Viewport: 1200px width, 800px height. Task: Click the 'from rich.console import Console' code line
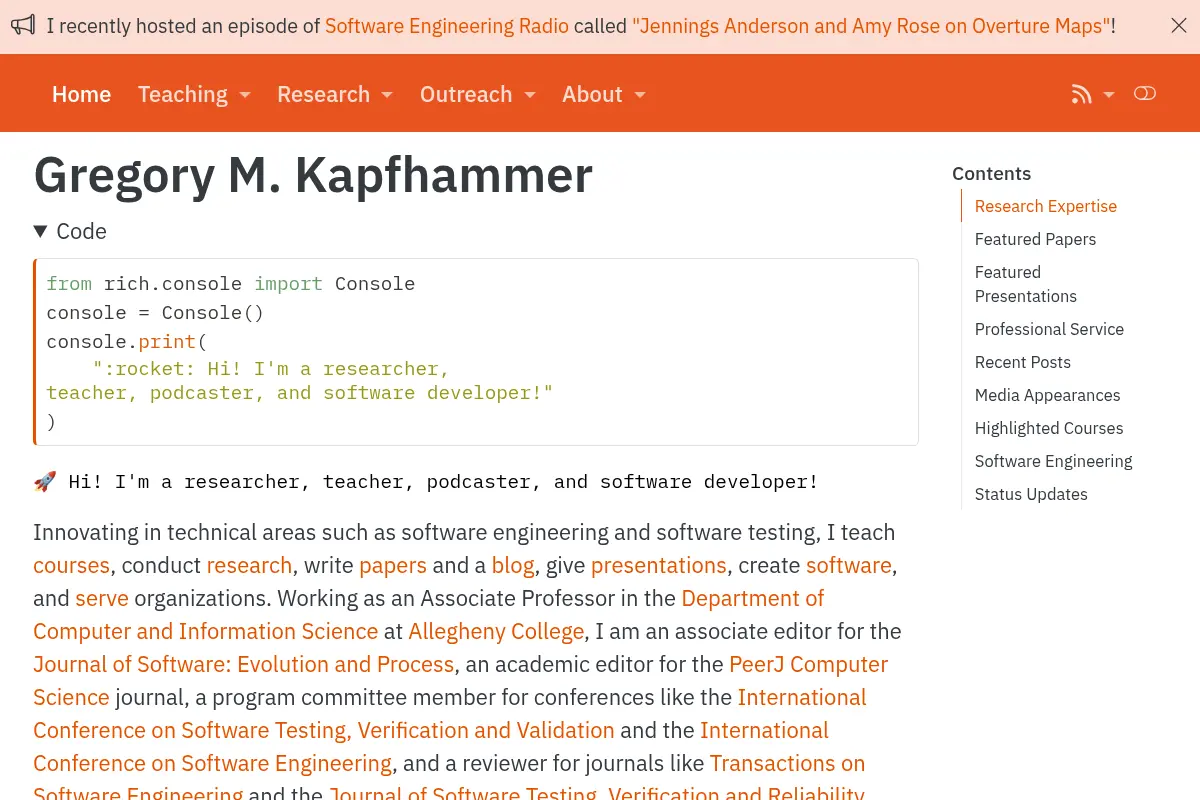(231, 284)
